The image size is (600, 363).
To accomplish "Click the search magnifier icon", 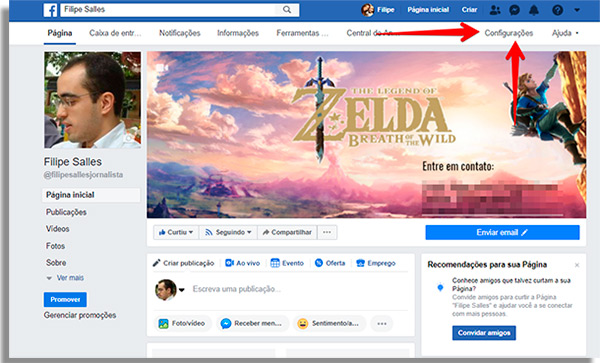I will pyautogui.click(x=287, y=10).
